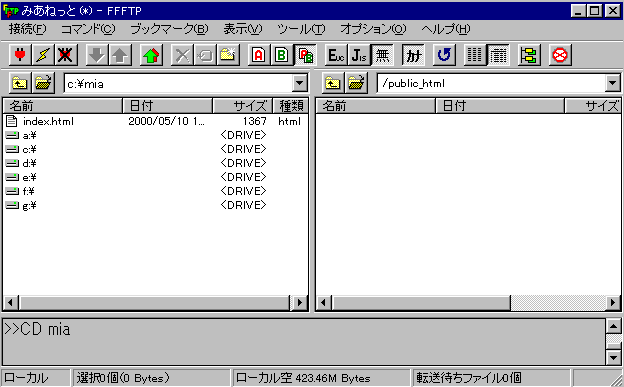The width and height of the screenshot is (624, 387).
Task: Open the ヘルプ(H) menu
Action: [x=446, y=29]
